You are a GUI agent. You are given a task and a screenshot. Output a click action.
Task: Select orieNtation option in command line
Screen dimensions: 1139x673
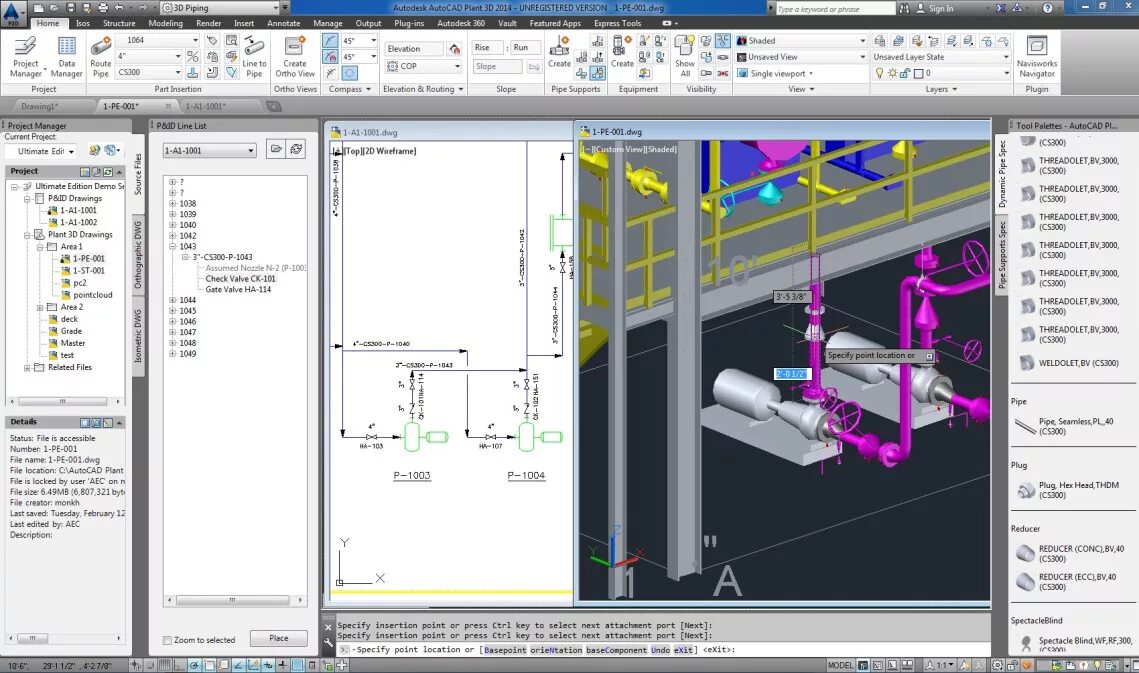click(556, 650)
